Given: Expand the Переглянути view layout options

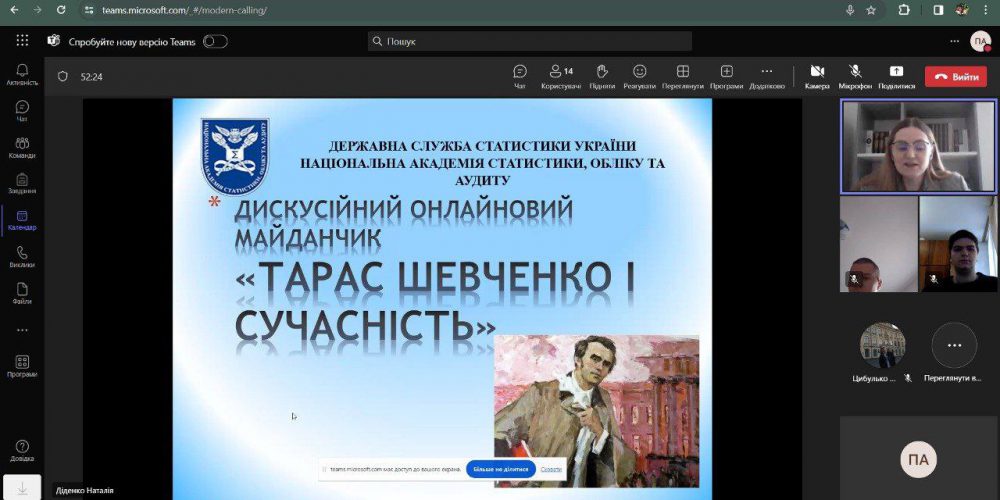Looking at the screenshot, I should 682,75.
